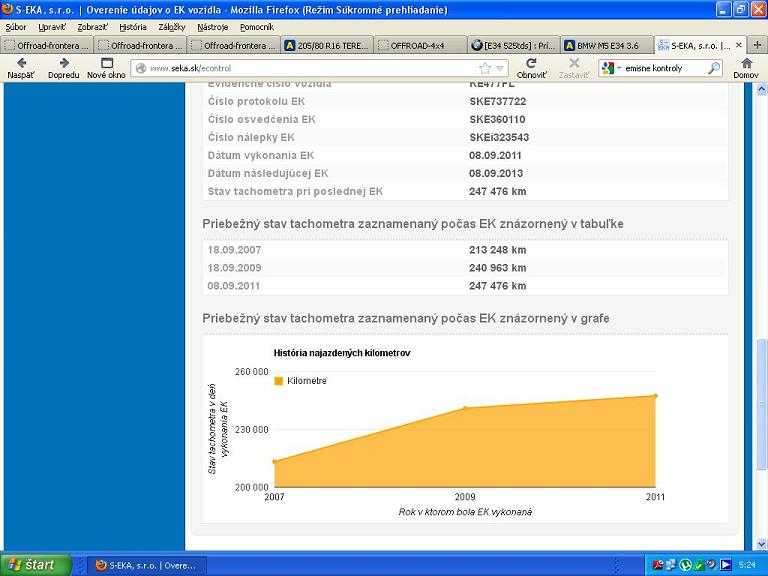Click the vertical scrollbar thumb
768x576 pixels.
762,404
